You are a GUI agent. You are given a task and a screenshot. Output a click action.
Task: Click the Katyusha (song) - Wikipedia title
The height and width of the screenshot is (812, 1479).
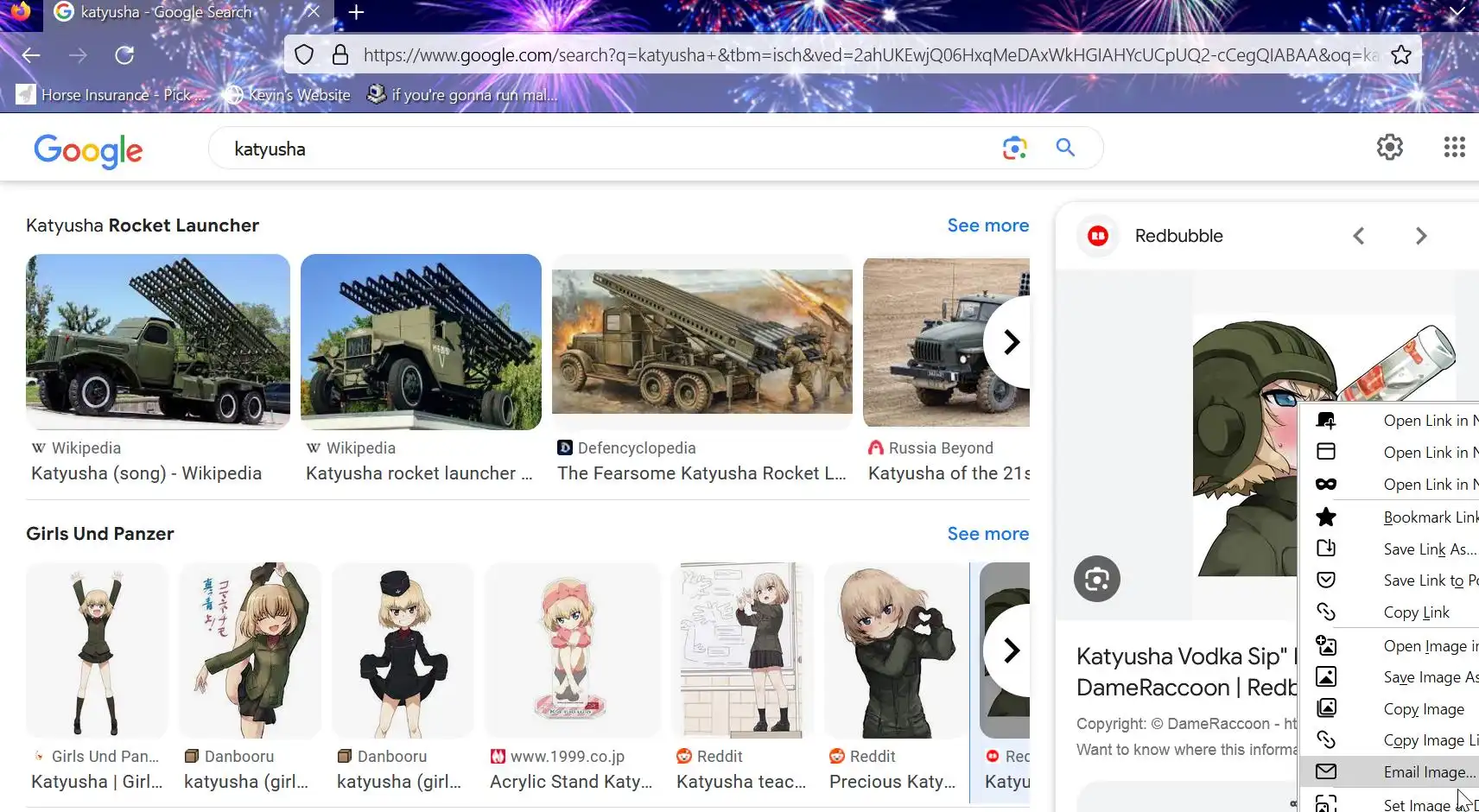coord(146,473)
